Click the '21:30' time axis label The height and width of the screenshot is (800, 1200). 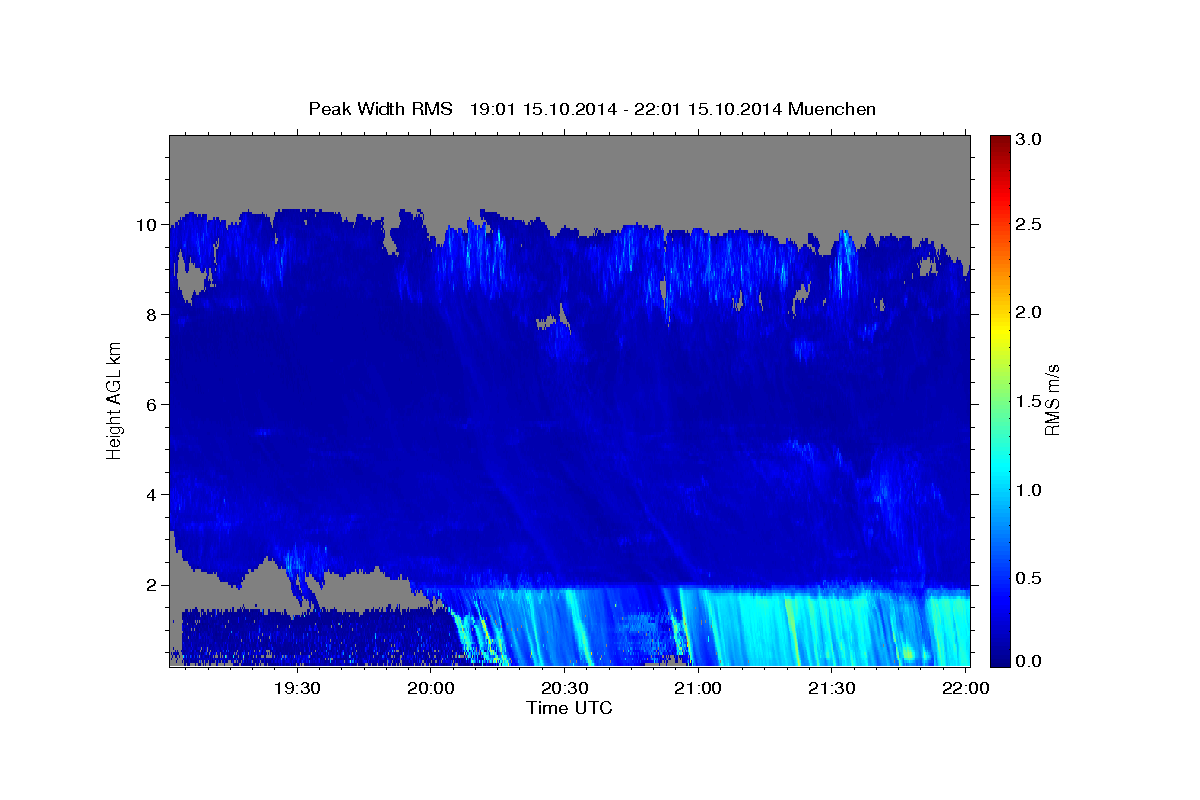click(832, 688)
